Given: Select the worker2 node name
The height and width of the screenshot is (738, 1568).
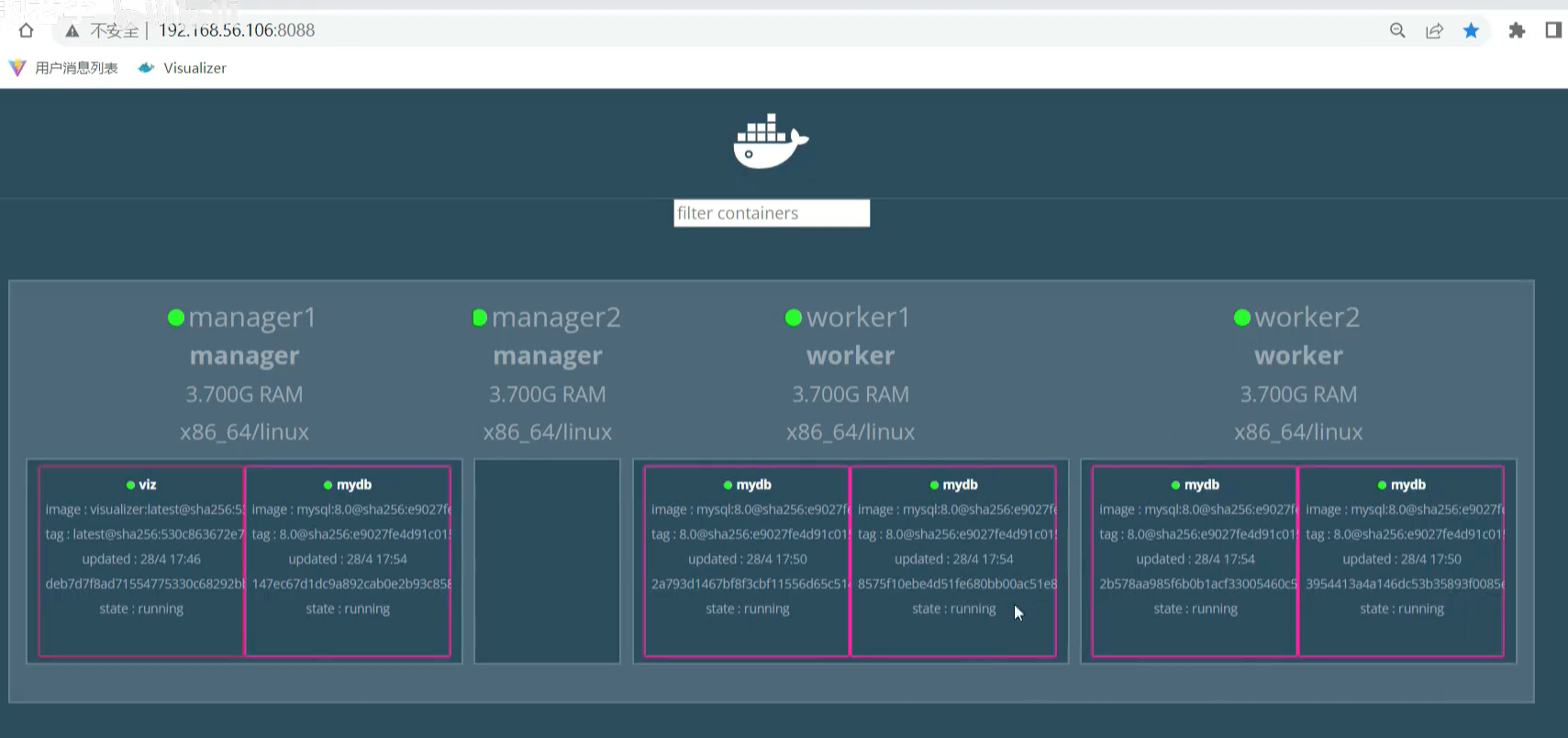Looking at the screenshot, I should point(1307,318).
